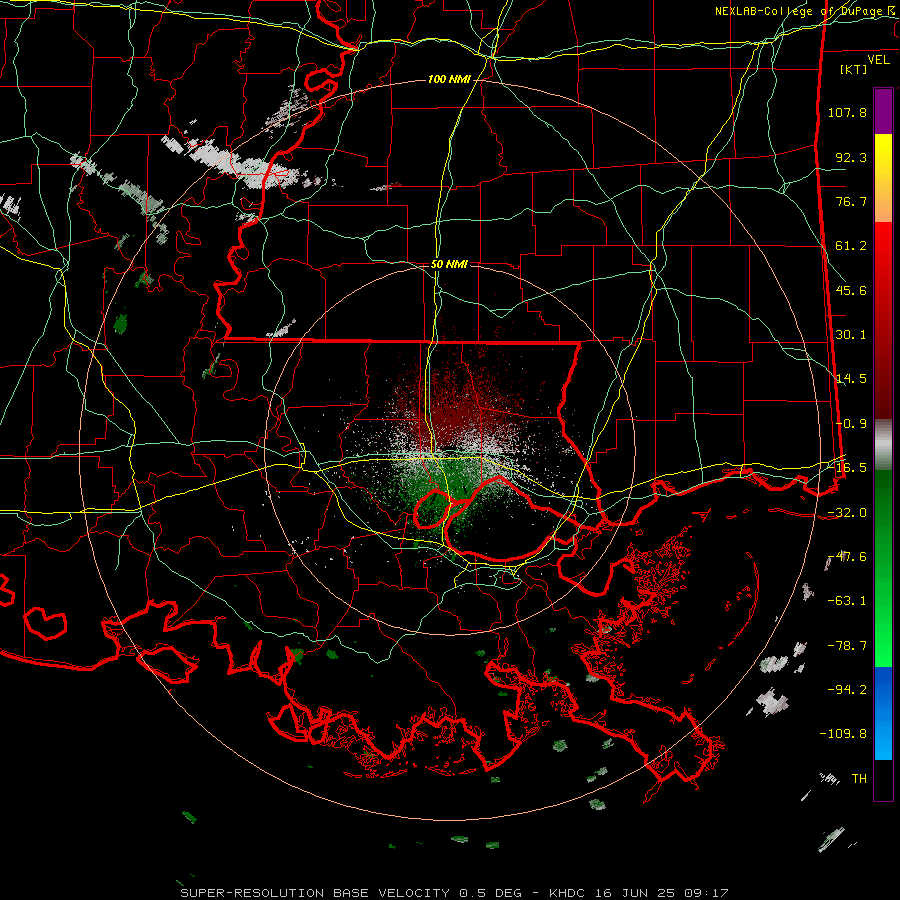
Task: Select the VEL legend title
Action: [x=878, y=59]
